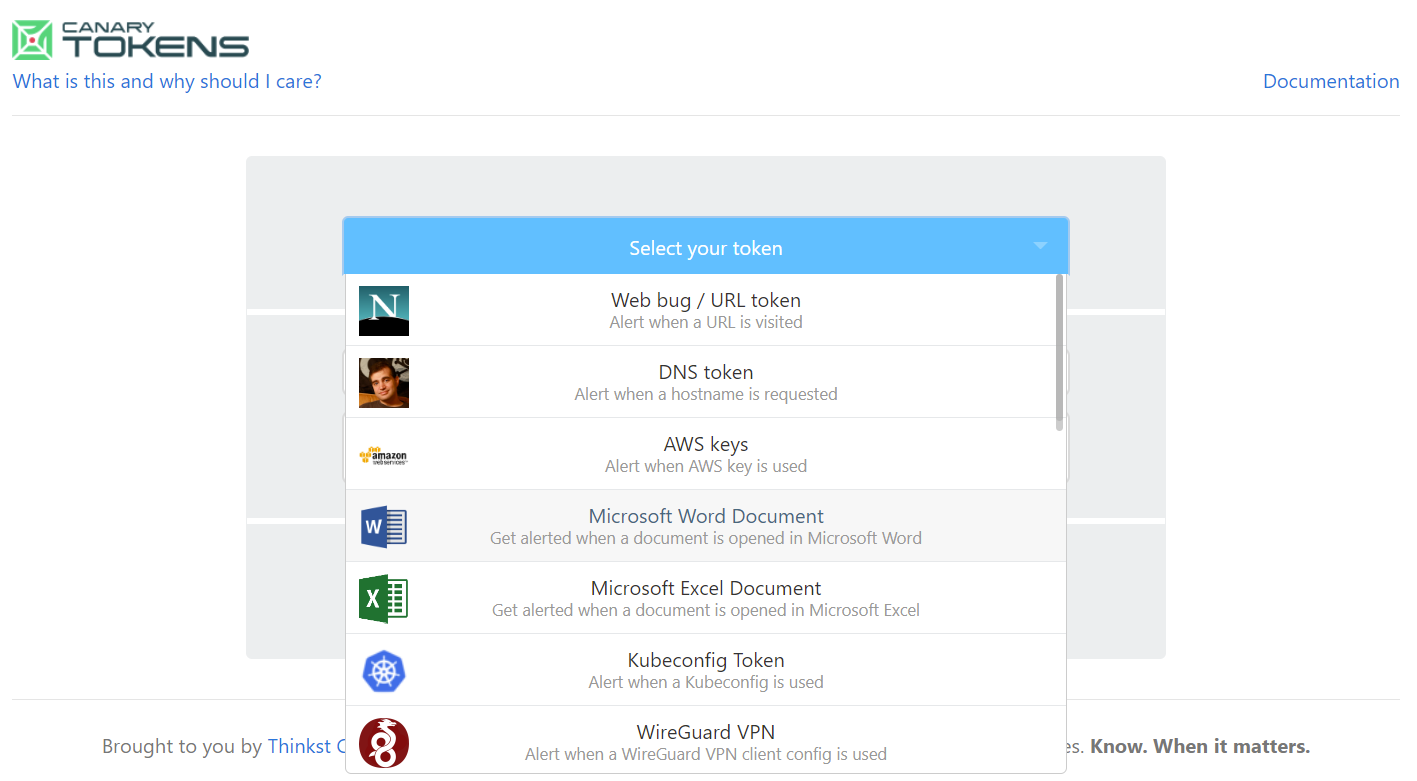Click the Kubernetes wheel icon

pyautogui.click(x=384, y=671)
